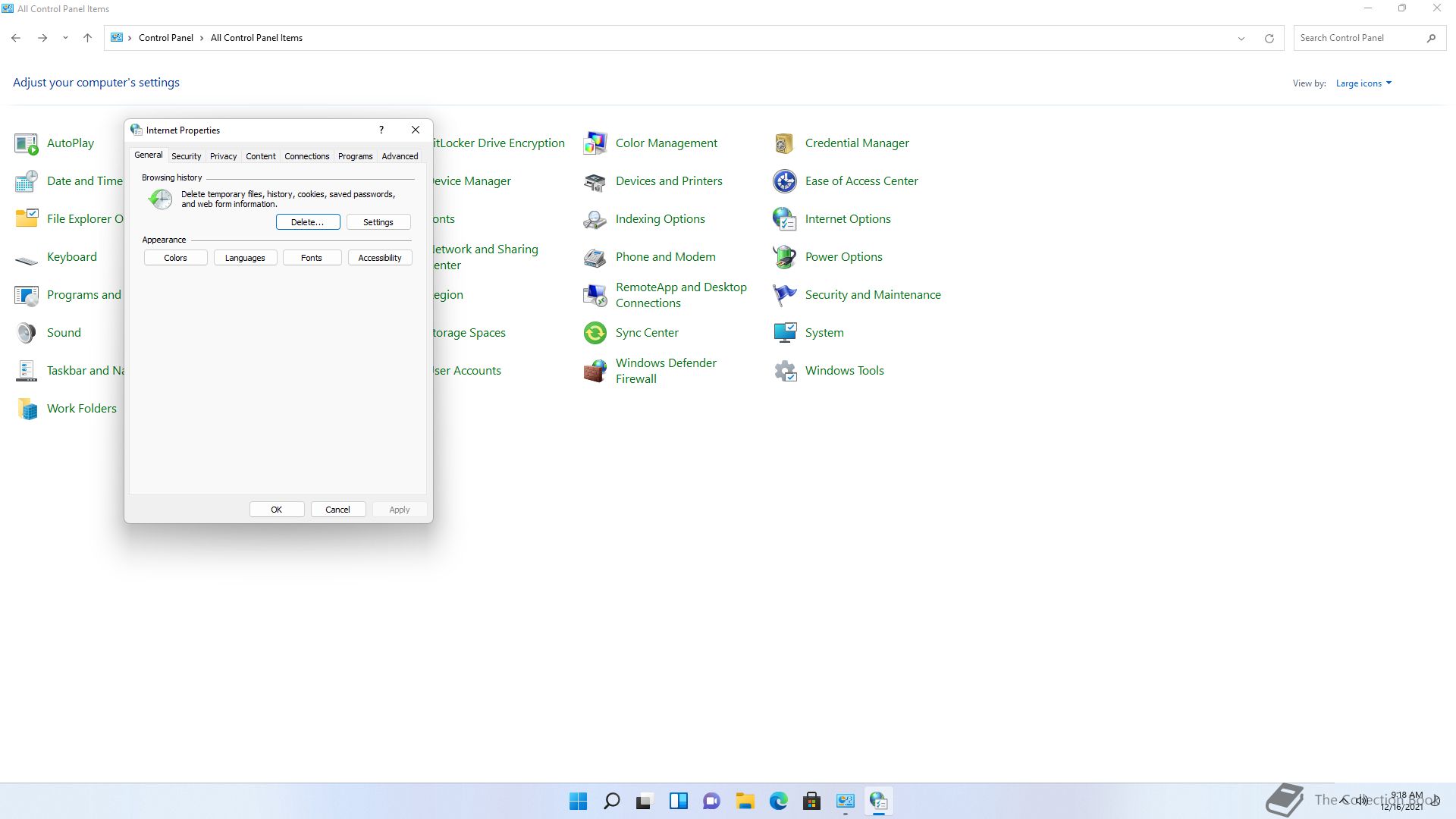Click the Programs and Features icon
This screenshot has width=1456, height=819.
(x=27, y=295)
